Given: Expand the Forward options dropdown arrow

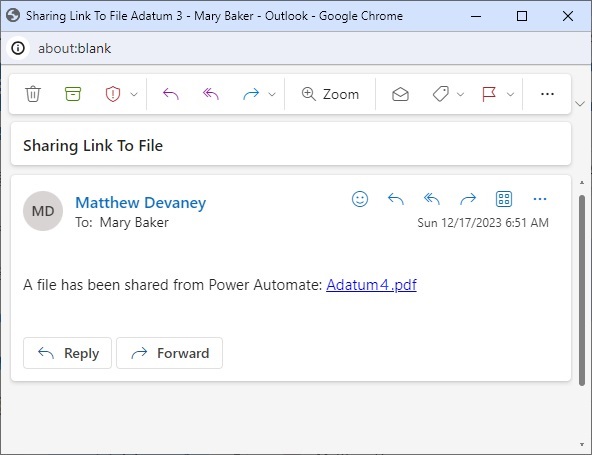Looking at the screenshot, I should pyautogui.click(x=272, y=94).
